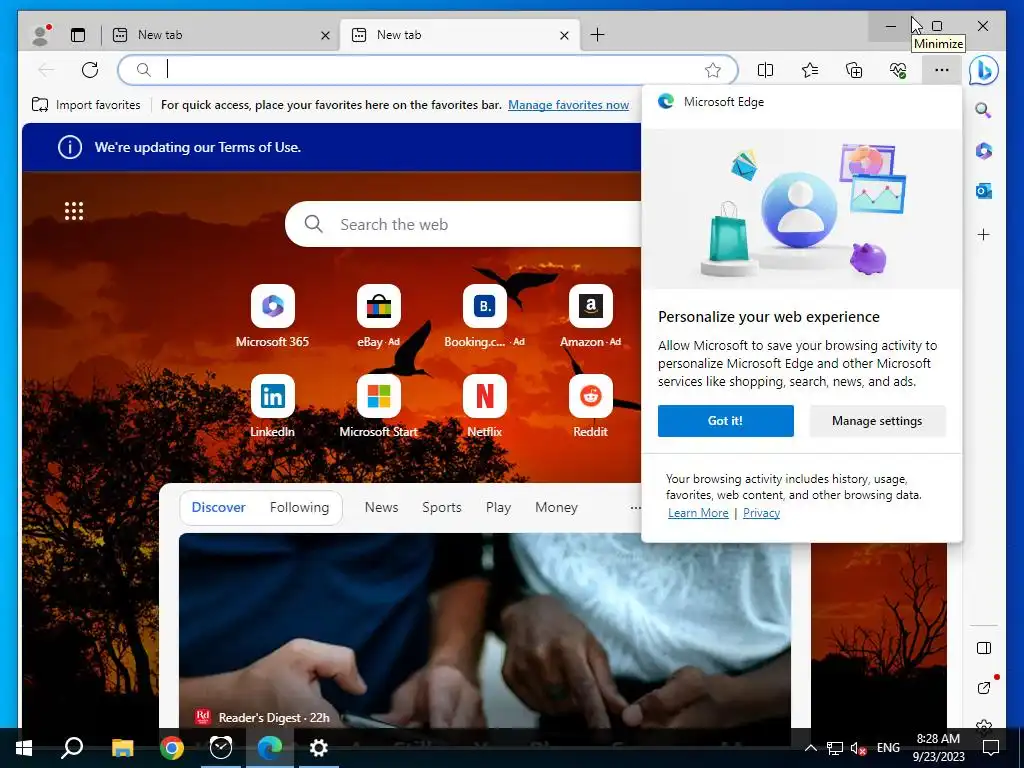Open the Play feed tab
1024x768 pixels.
pos(498,507)
